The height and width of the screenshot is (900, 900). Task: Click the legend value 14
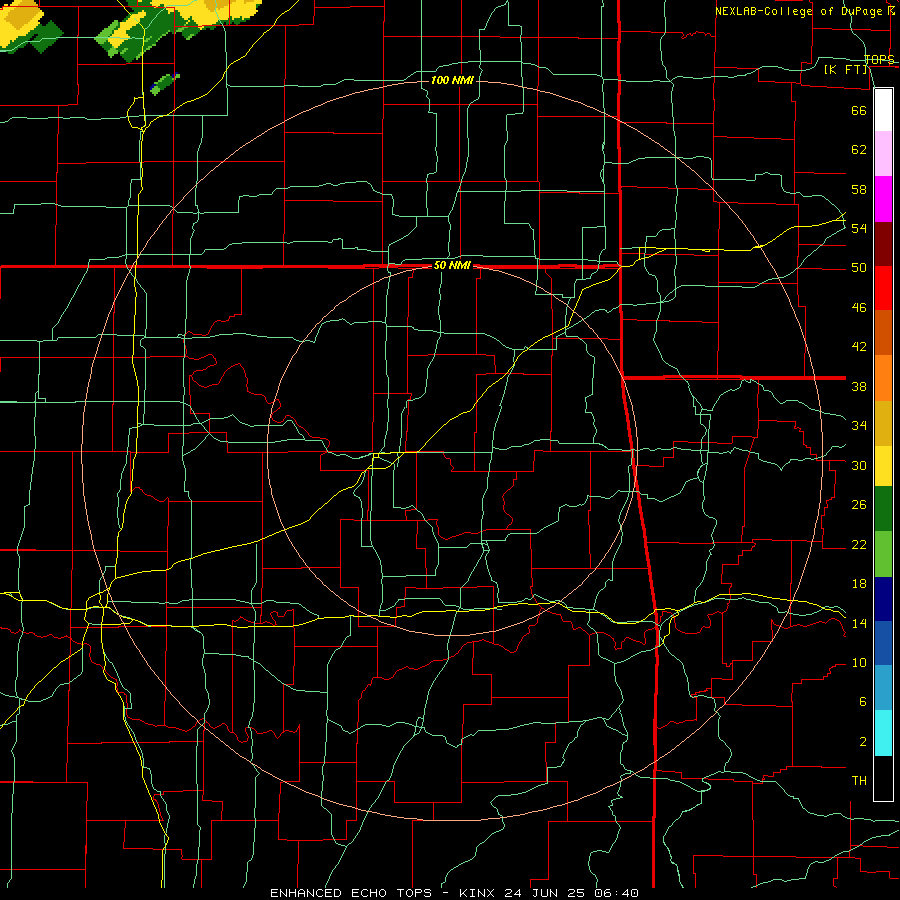(859, 623)
